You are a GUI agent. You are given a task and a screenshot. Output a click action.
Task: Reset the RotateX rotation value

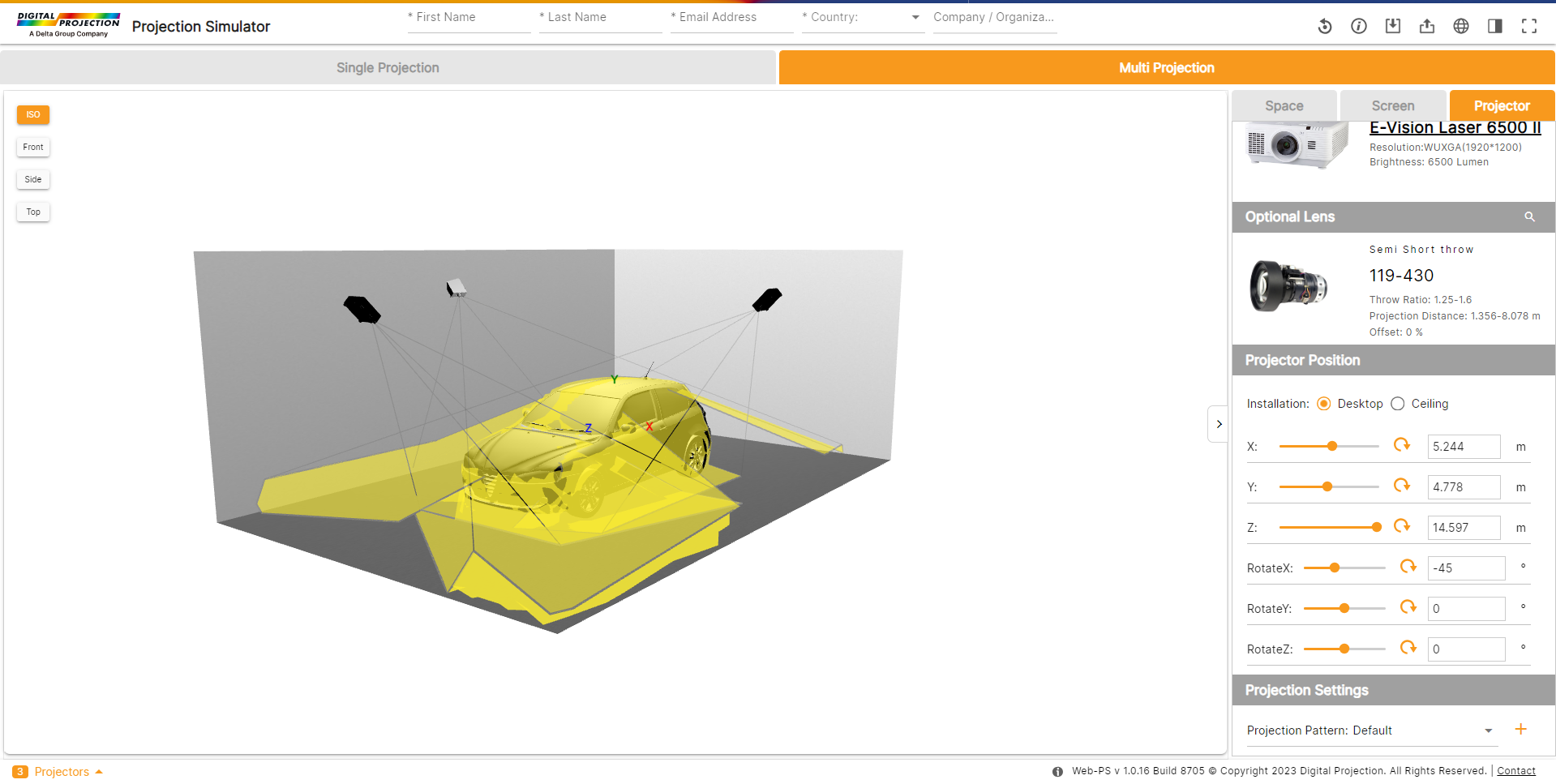[x=1408, y=568]
